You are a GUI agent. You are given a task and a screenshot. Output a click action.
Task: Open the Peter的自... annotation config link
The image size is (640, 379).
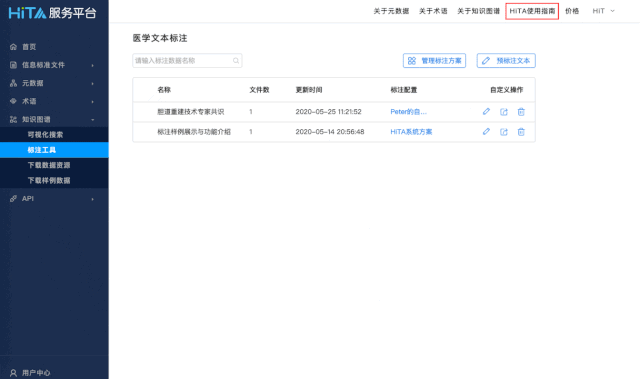pyautogui.click(x=408, y=112)
